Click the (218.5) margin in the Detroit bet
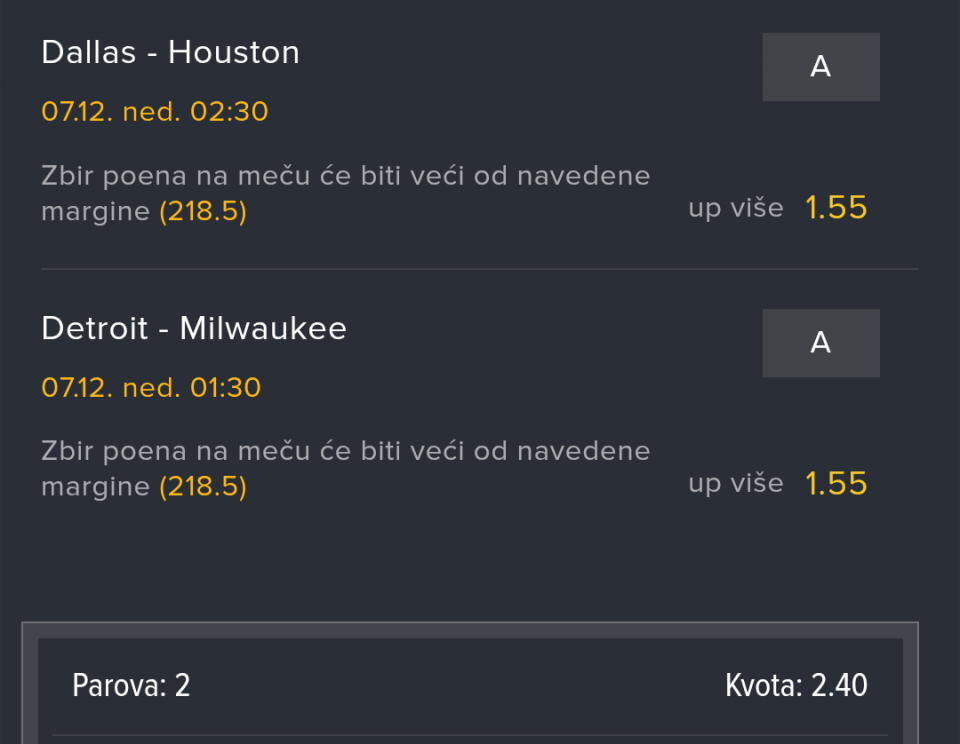The width and height of the screenshot is (960, 744). coord(203,488)
